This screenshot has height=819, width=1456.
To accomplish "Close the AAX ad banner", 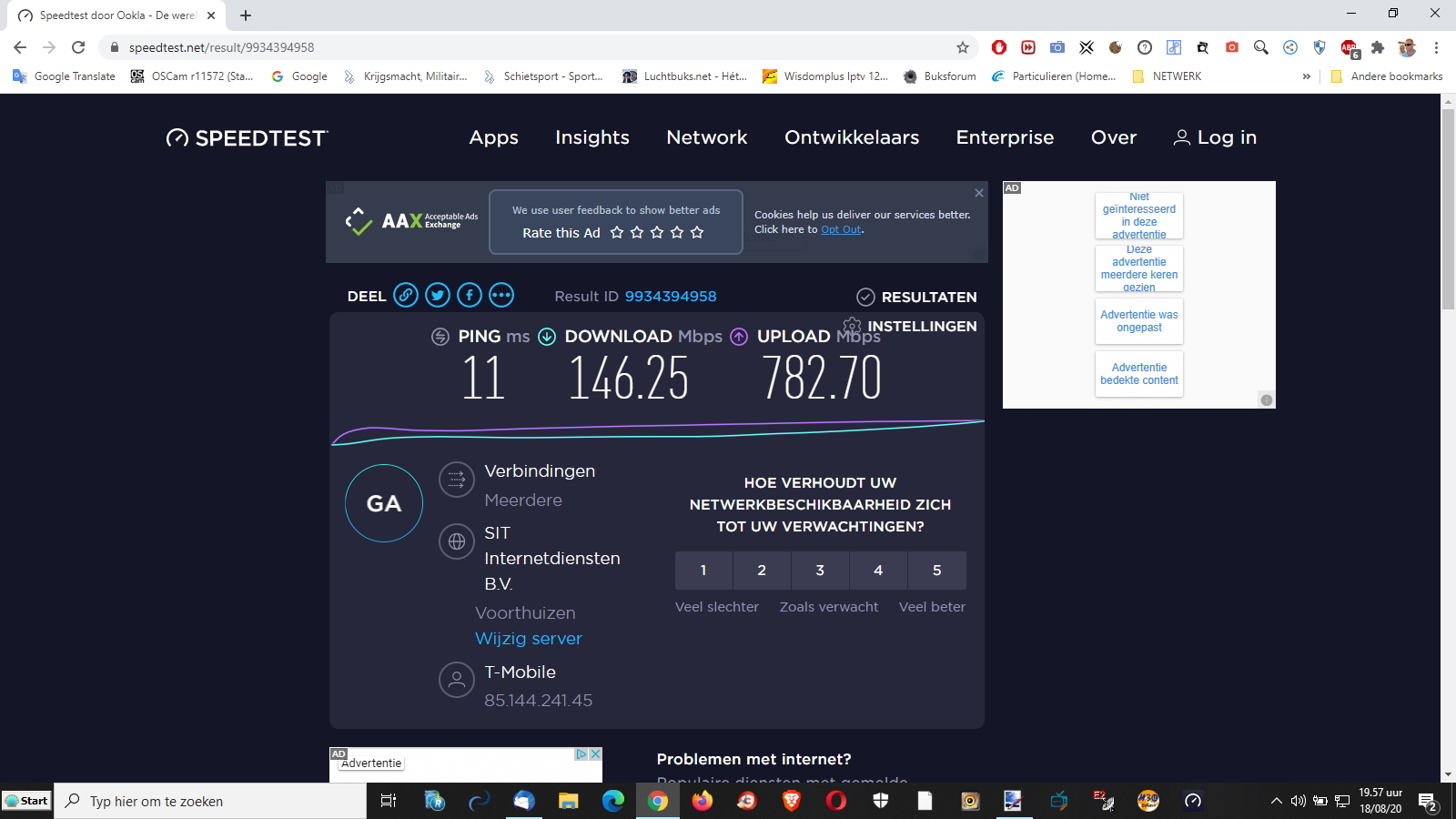I will 979,193.
